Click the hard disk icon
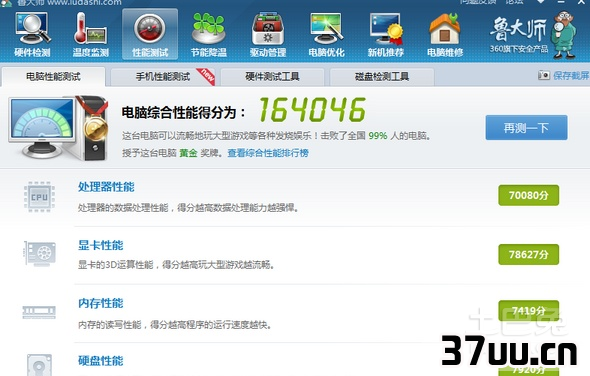The width and height of the screenshot is (590, 376). (x=40, y=364)
